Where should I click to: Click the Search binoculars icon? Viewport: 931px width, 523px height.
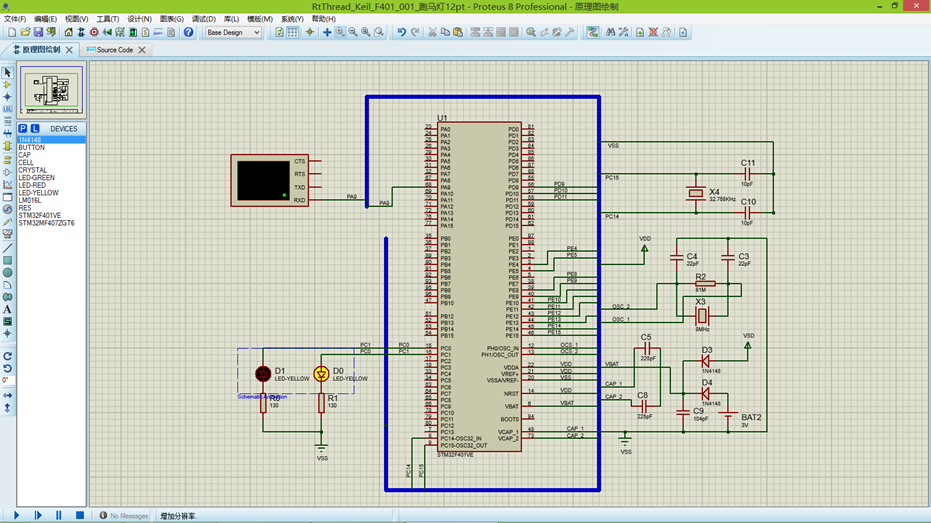(610, 32)
